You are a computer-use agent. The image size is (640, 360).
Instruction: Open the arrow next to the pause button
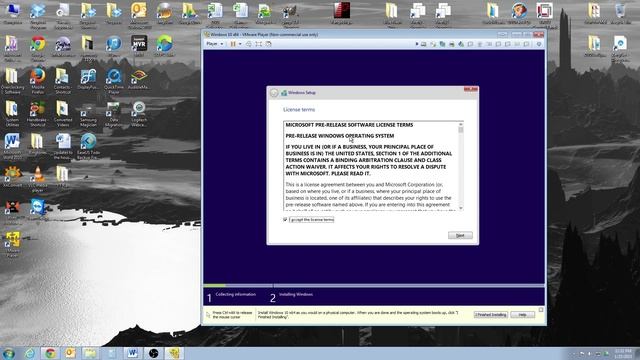click(x=240, y=44)
